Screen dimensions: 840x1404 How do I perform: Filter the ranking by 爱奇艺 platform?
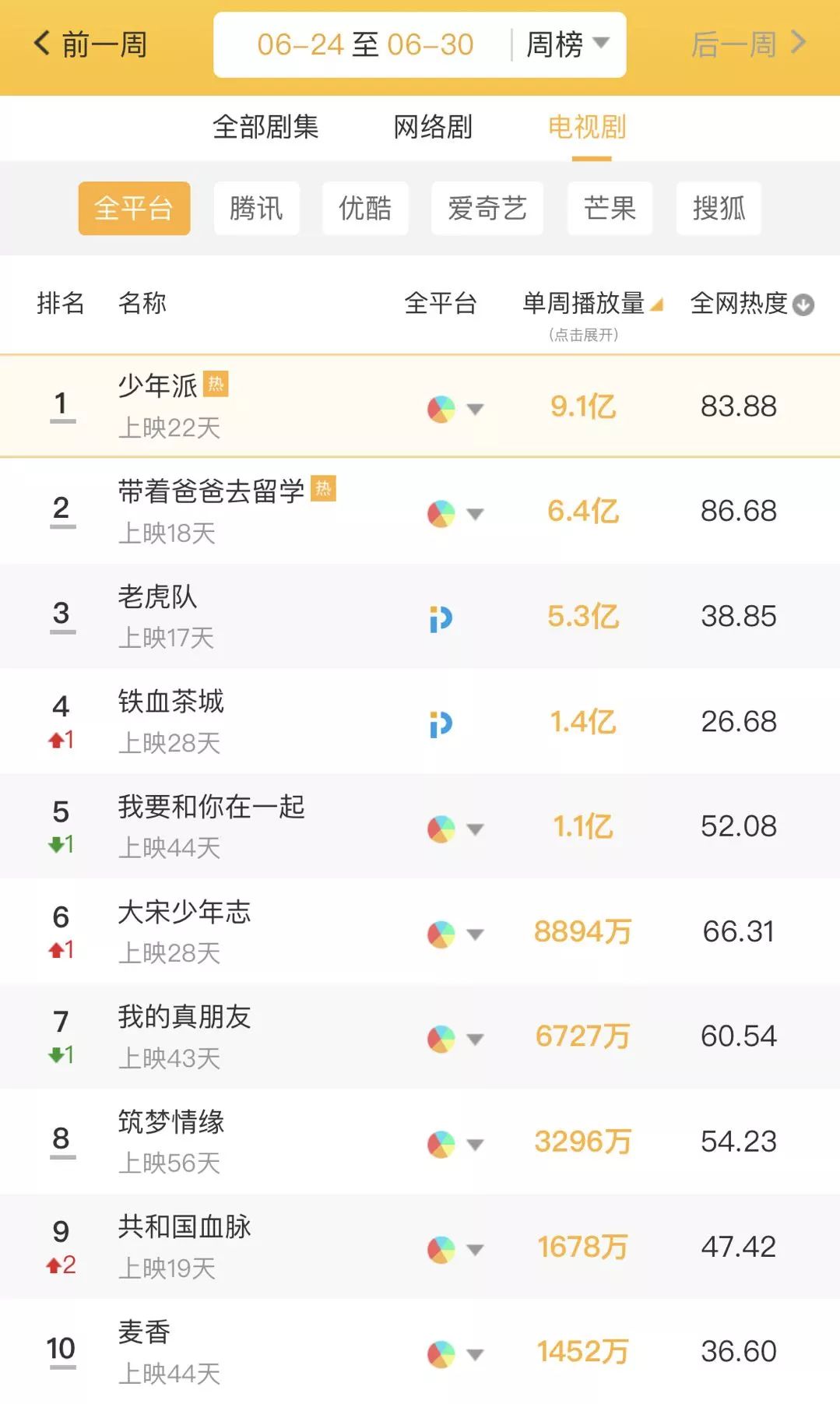(x=487, y=208)
